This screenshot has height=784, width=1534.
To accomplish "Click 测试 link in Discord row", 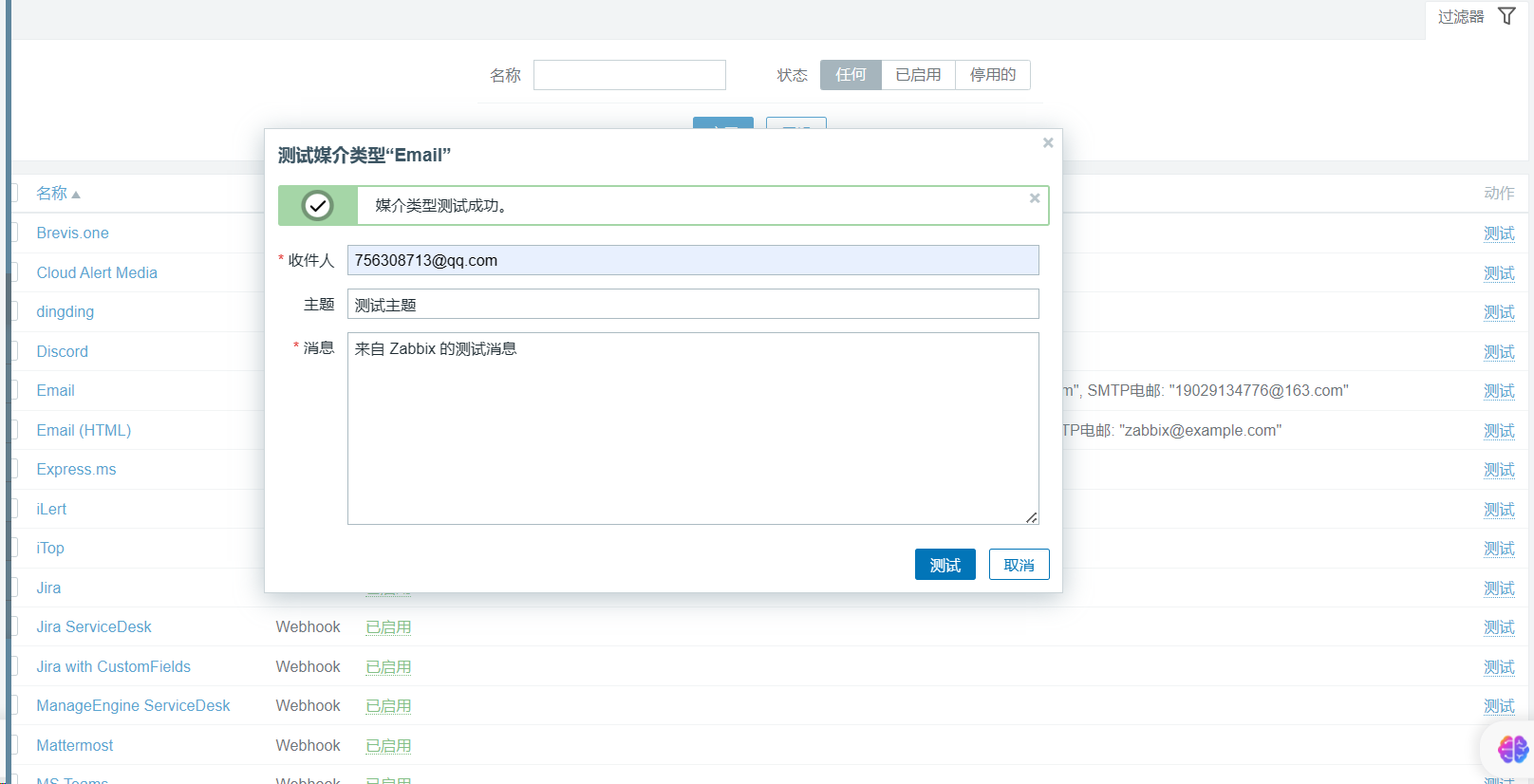I will pos(1499,352).
